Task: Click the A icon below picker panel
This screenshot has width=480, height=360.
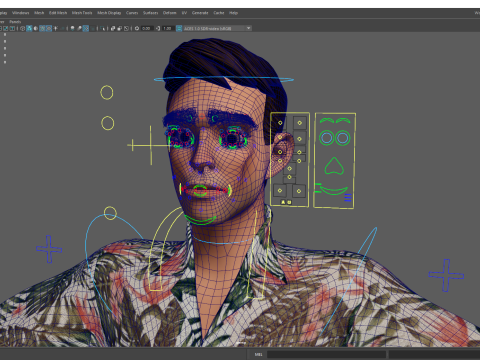Action: [283, 202]
